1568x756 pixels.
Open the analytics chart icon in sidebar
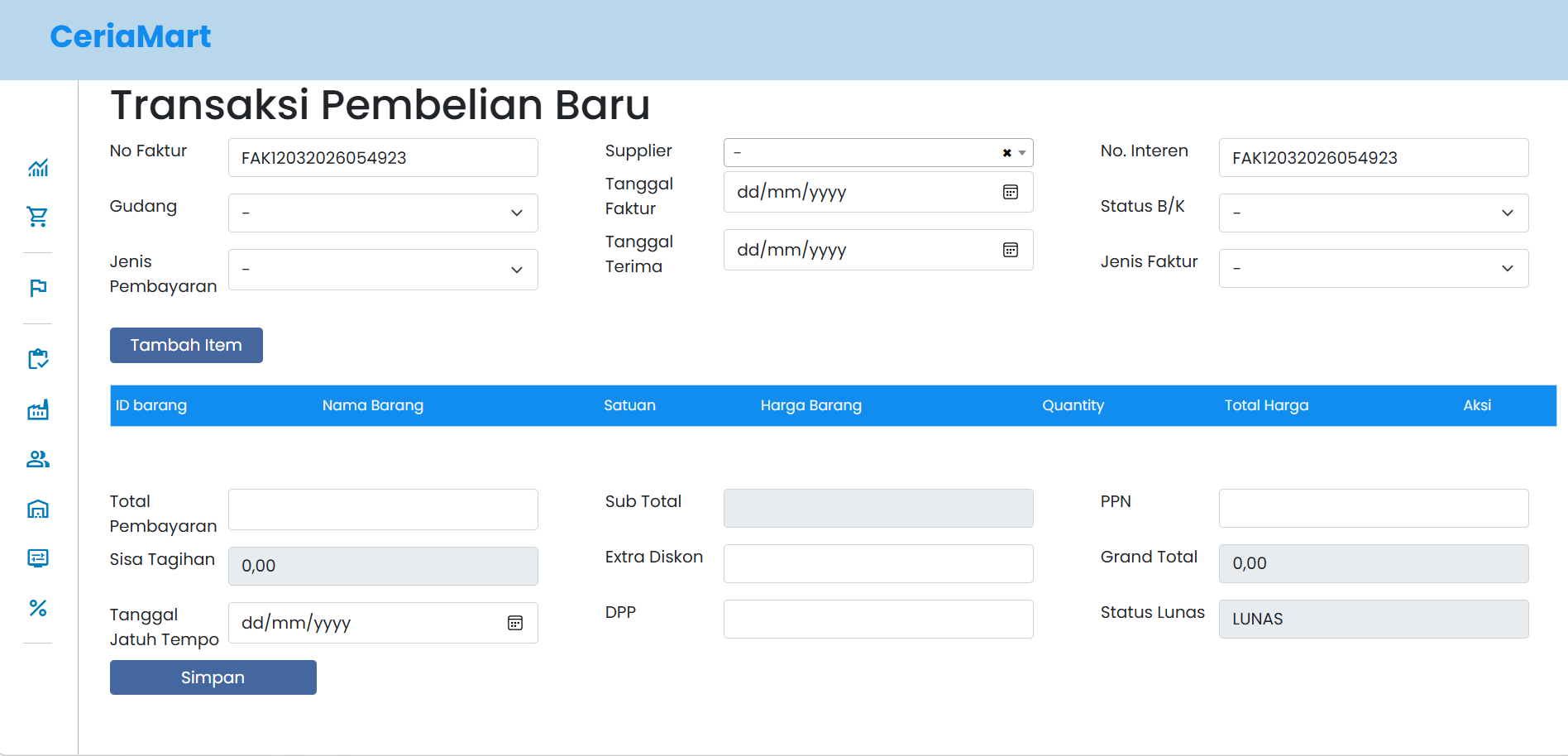point(38,168)
